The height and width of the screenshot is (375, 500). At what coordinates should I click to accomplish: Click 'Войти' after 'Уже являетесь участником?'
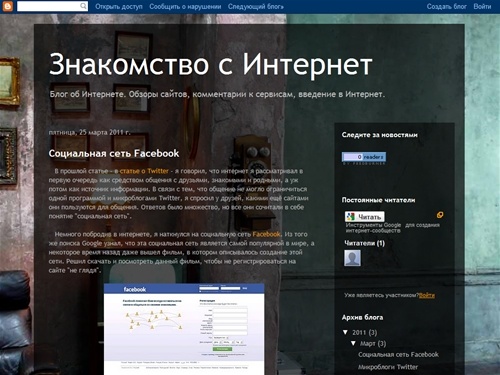pyautogui.click(x=427, y=295)
